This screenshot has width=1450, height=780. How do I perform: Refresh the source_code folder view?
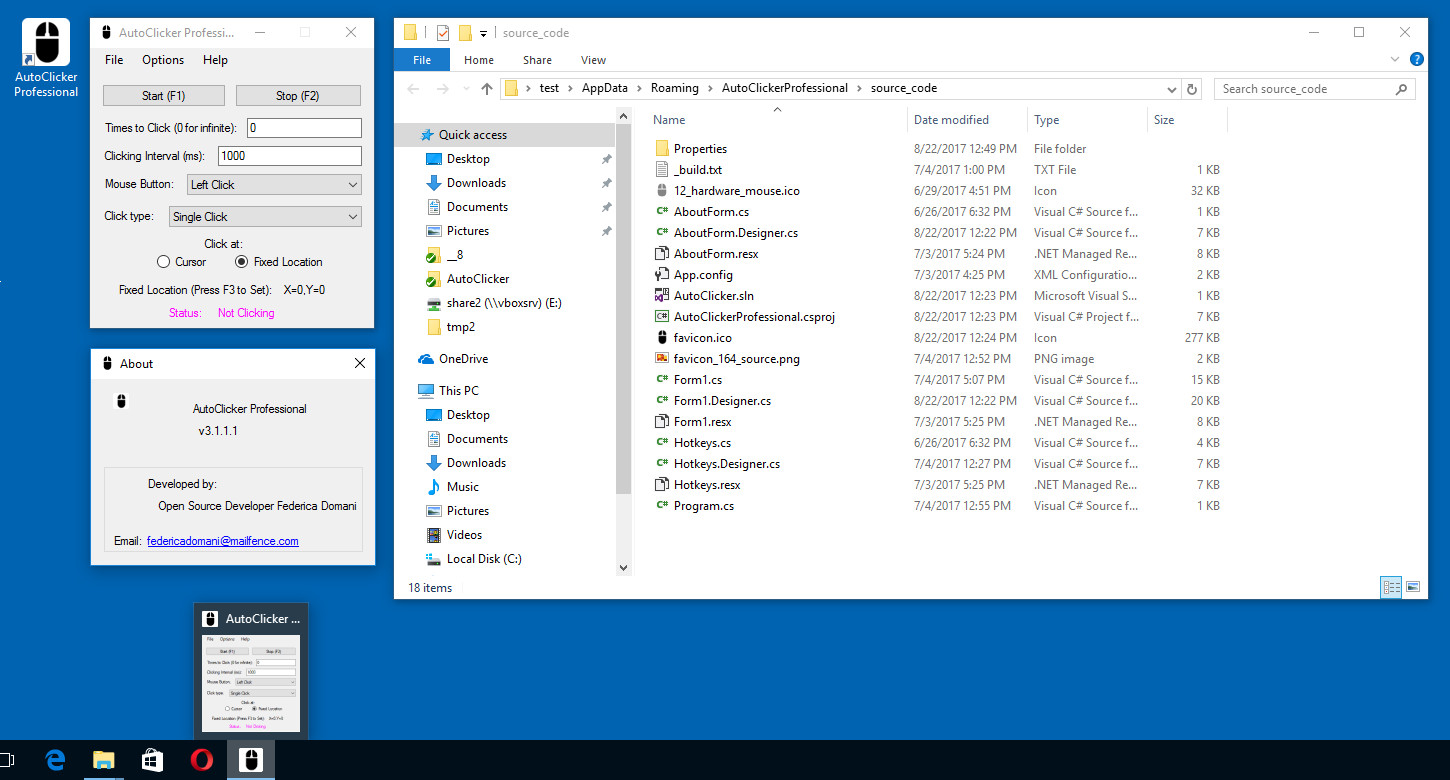[1191, 89]
